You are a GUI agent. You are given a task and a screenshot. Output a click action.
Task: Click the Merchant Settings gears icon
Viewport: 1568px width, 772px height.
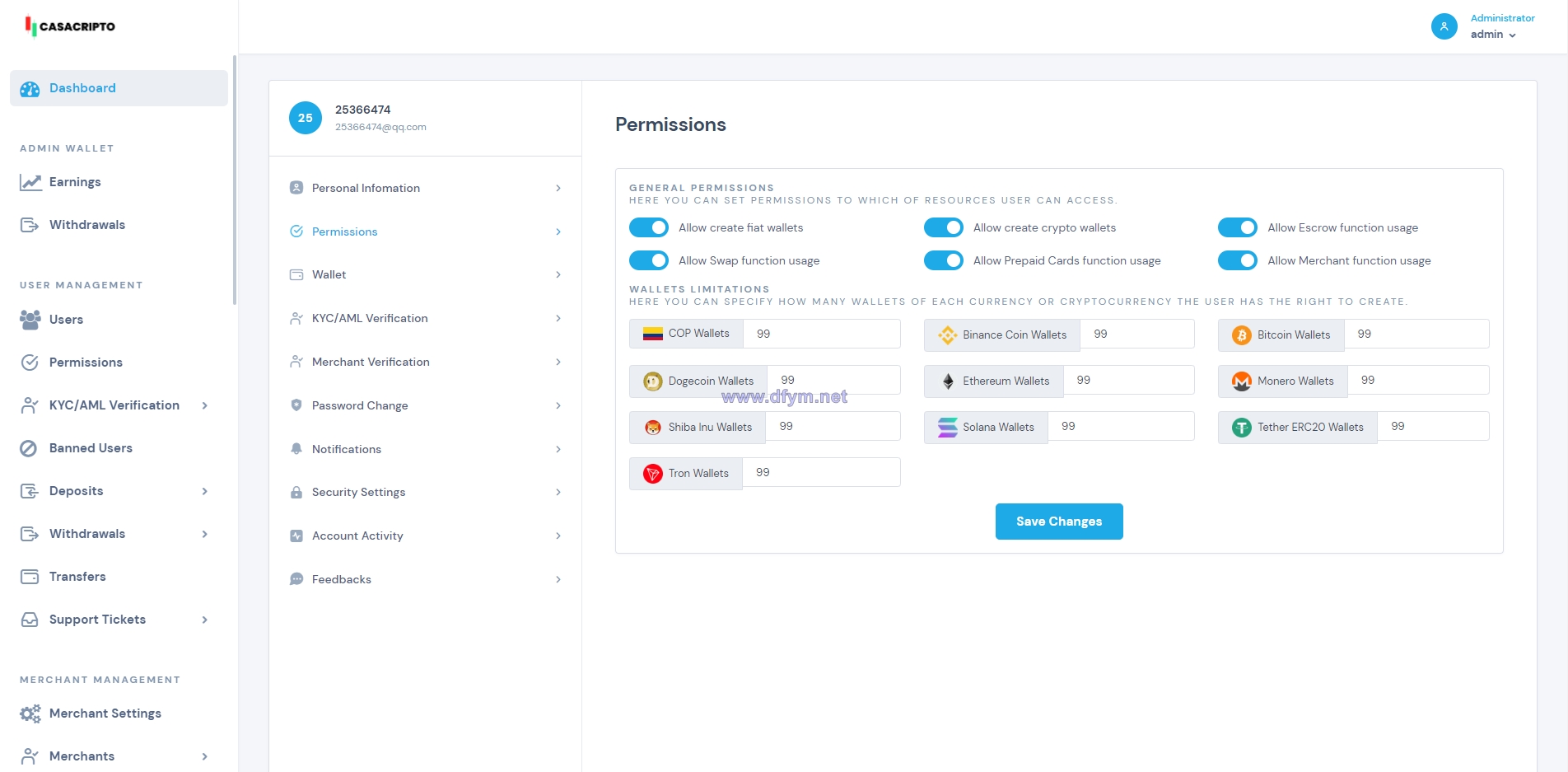(x=30, y=714)
